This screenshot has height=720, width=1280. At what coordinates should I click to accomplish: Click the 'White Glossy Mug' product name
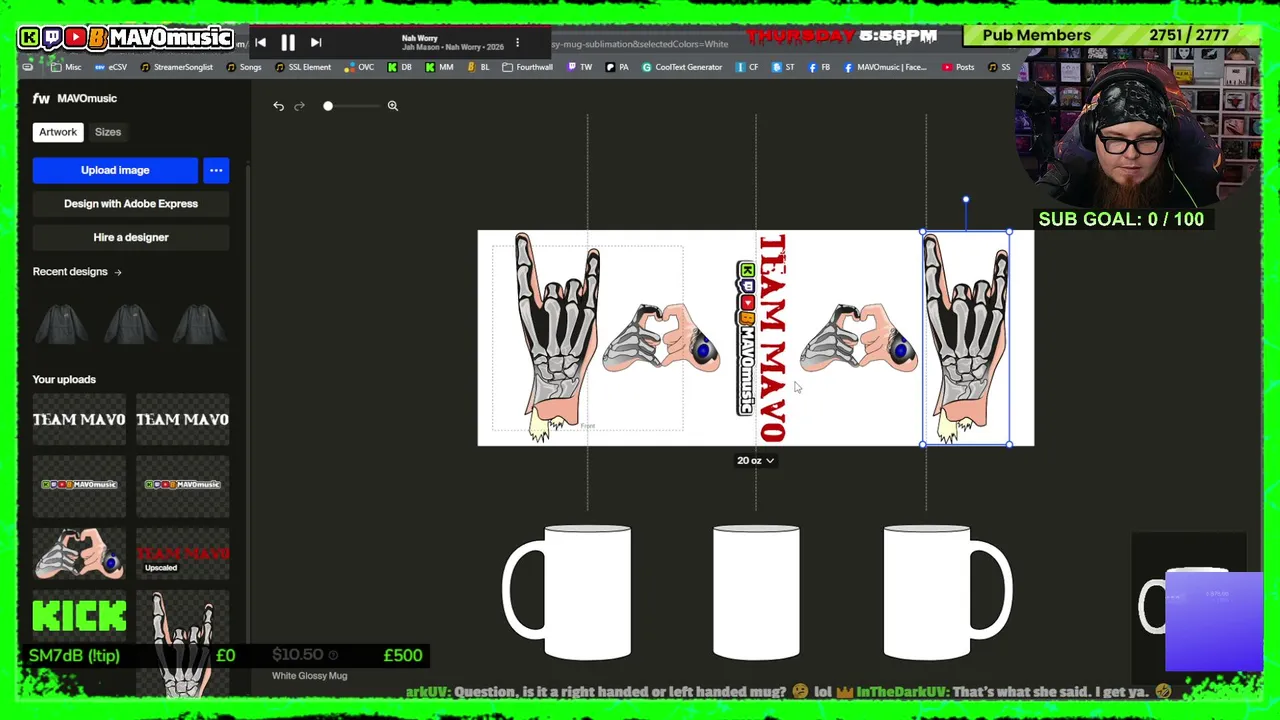coord(310,676)
